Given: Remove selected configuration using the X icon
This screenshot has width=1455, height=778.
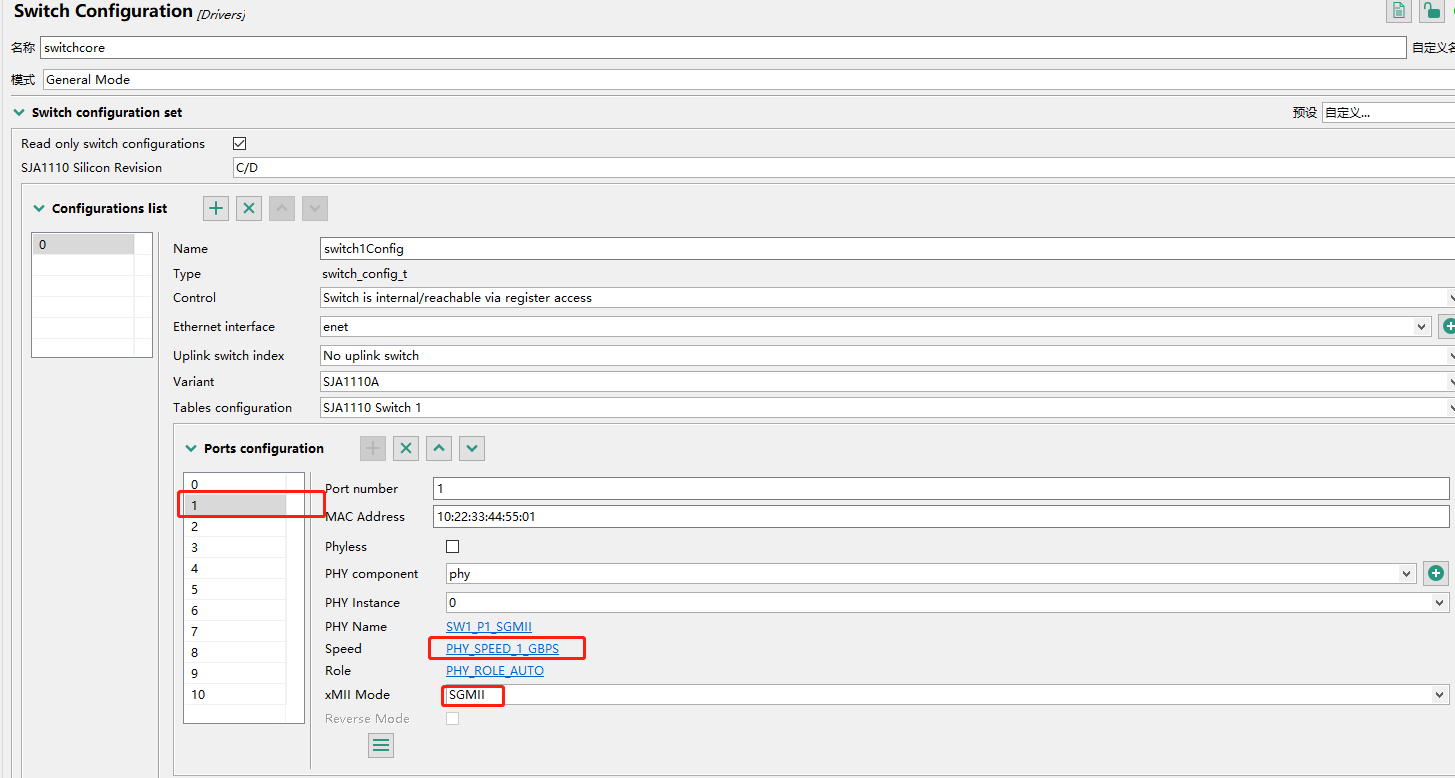Looking at the screenshot, I should point(248,208).
